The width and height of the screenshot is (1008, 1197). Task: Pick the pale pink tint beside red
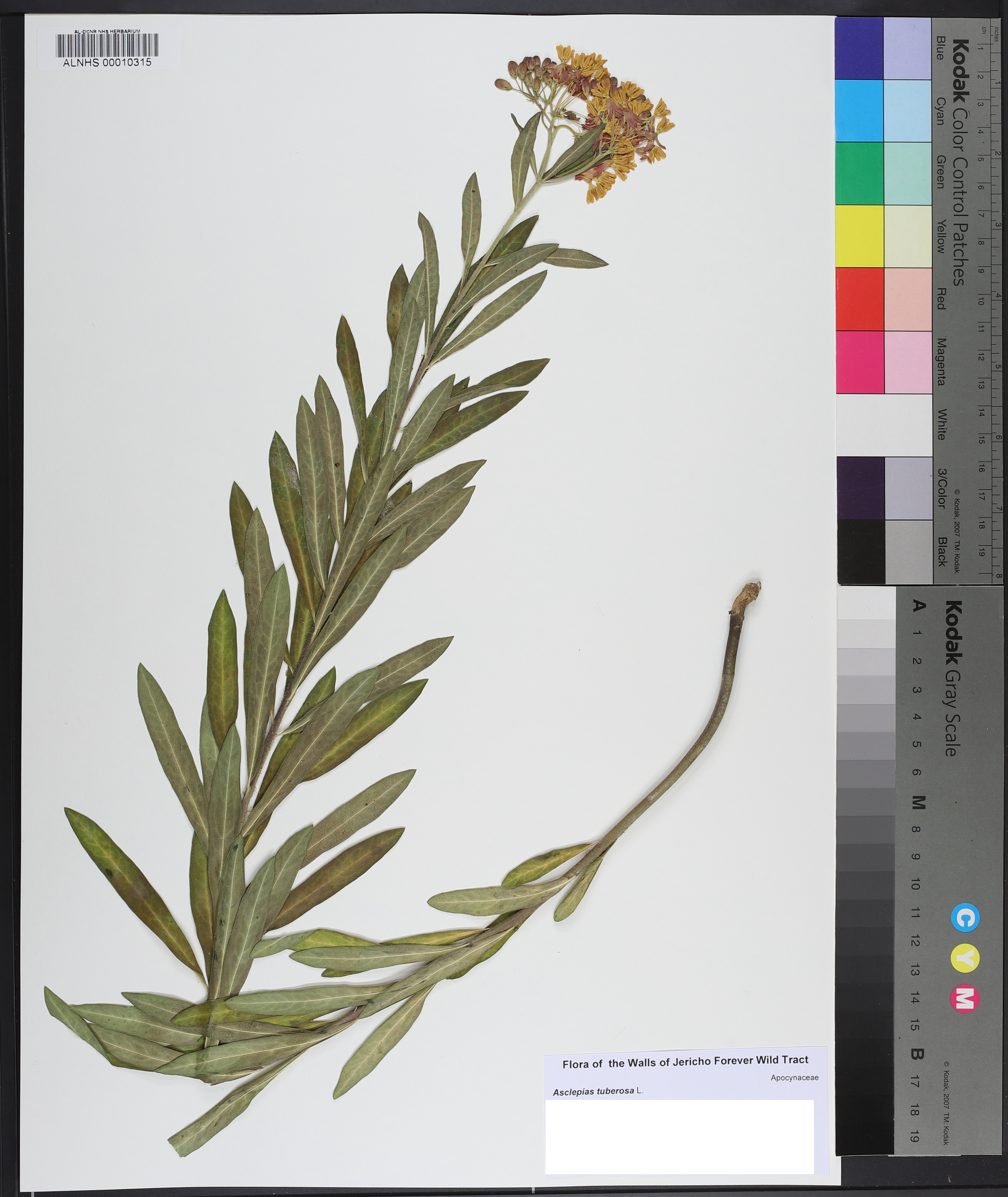907,299
